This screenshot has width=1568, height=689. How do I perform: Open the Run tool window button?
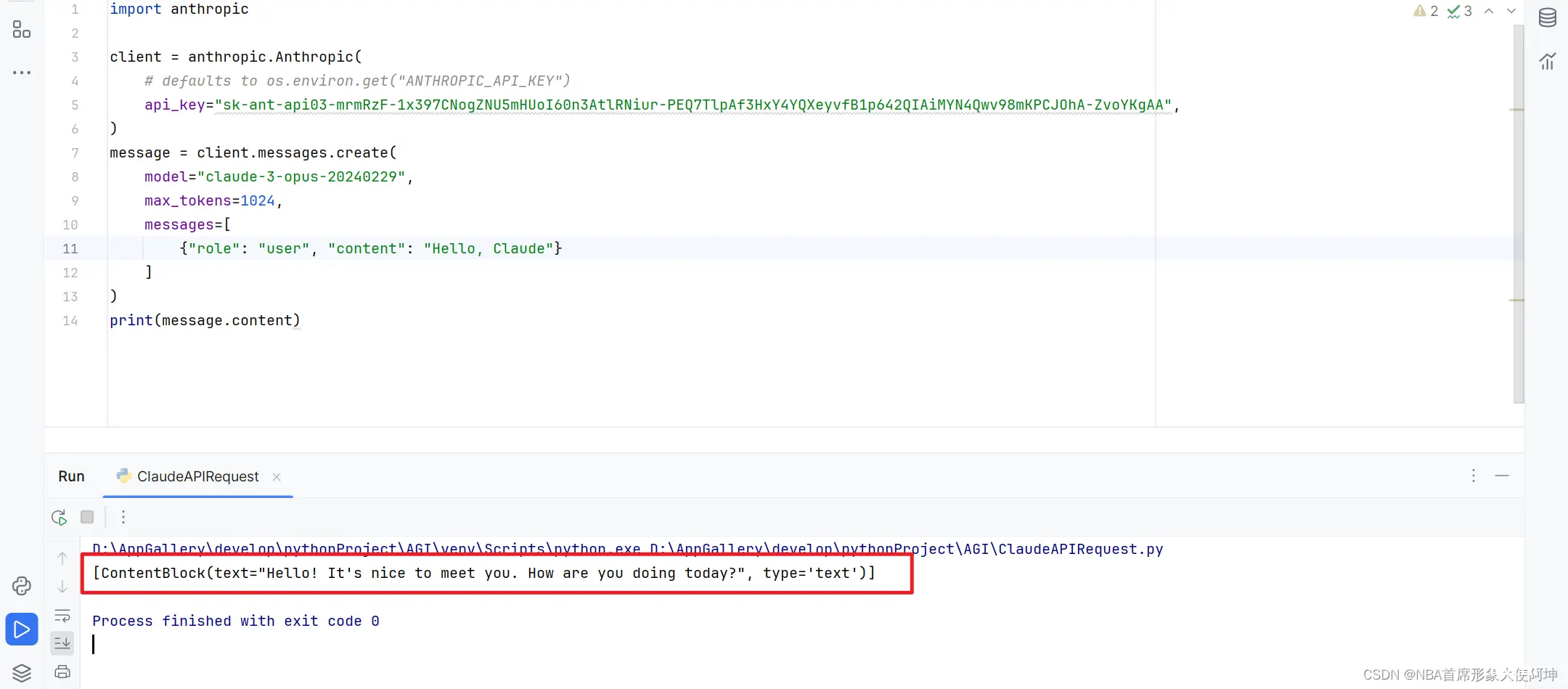[x=22, y=629]
